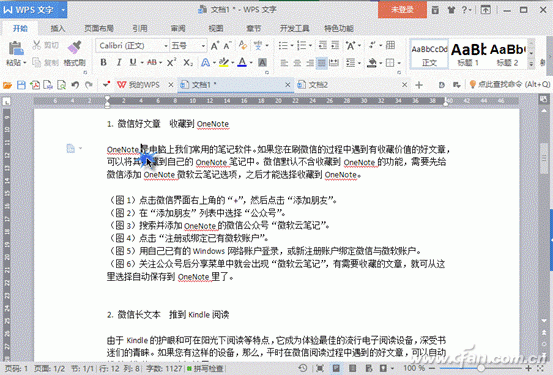Expand the font color dropdown arrow

251,63
